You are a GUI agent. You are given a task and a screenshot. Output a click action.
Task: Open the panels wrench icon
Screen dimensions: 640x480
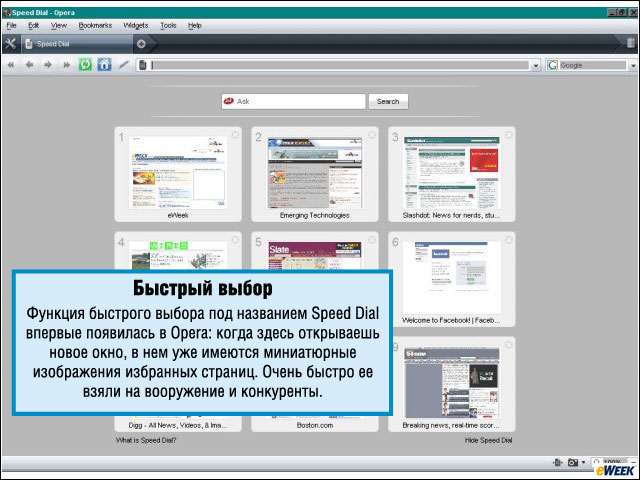[x=11, y=44]
